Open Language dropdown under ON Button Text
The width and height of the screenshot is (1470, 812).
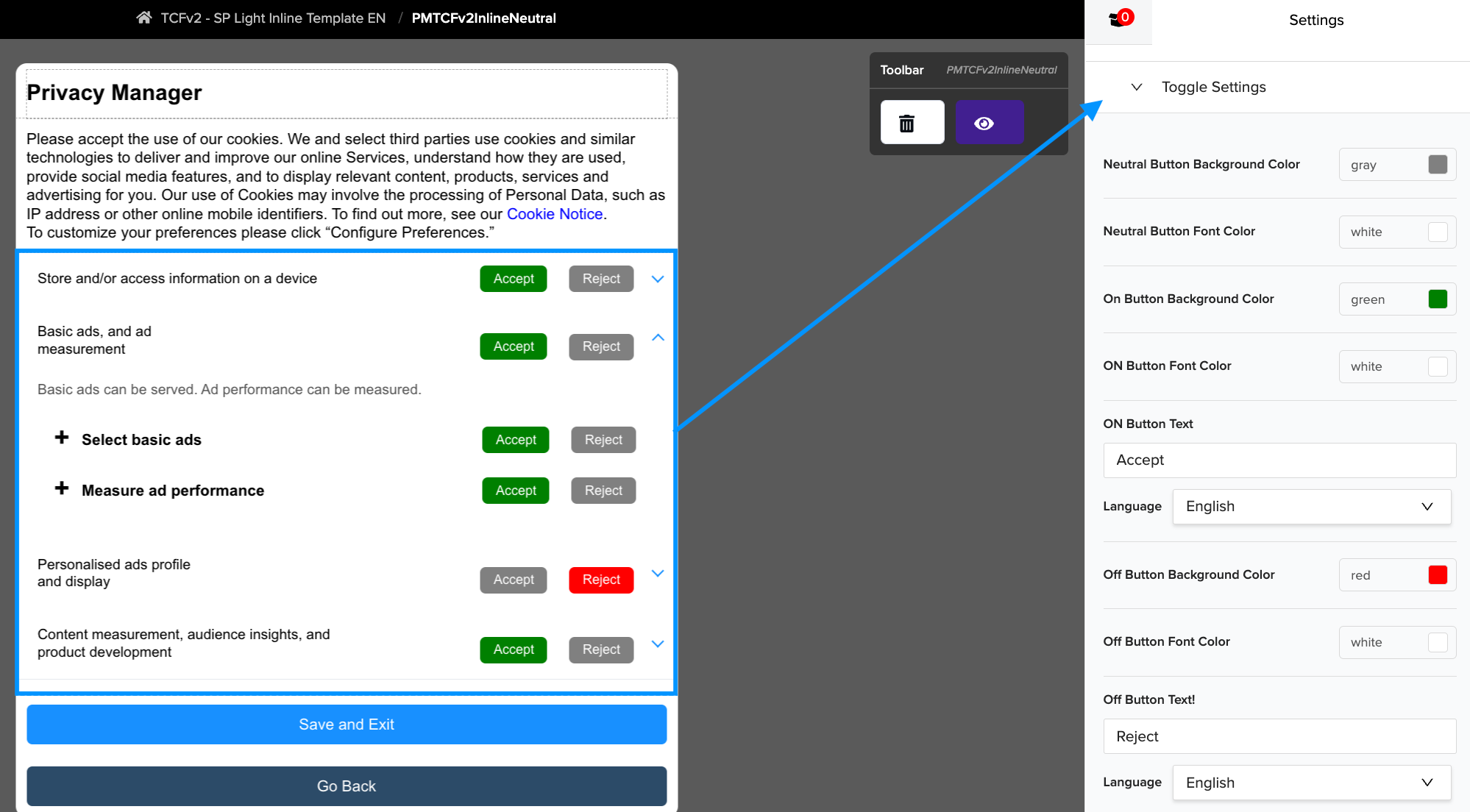[x=1312, y=507]
